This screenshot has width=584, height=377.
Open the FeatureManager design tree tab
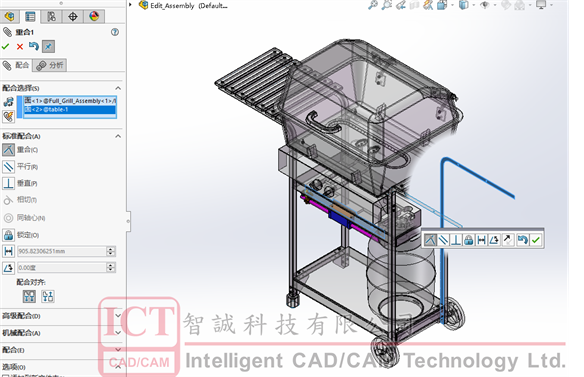click(9, 16)
